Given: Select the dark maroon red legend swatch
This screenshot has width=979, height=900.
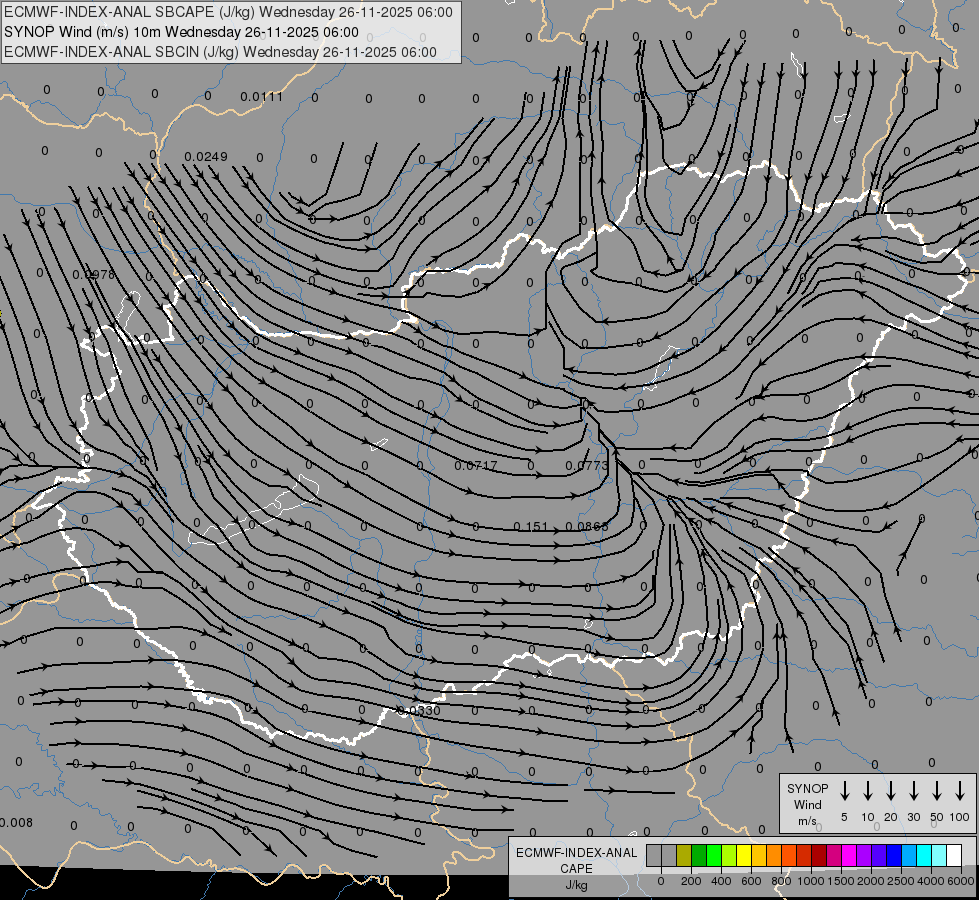Looking at the screenshot, I should click(x=819, y=855).
